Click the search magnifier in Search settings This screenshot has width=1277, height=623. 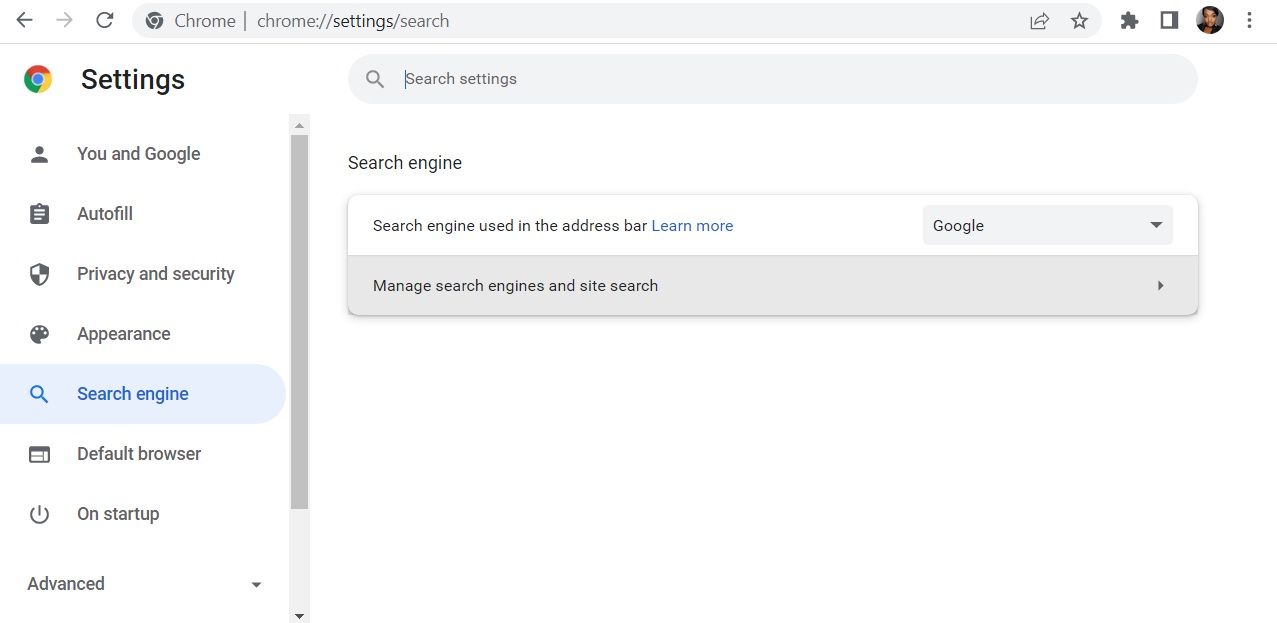374,78
